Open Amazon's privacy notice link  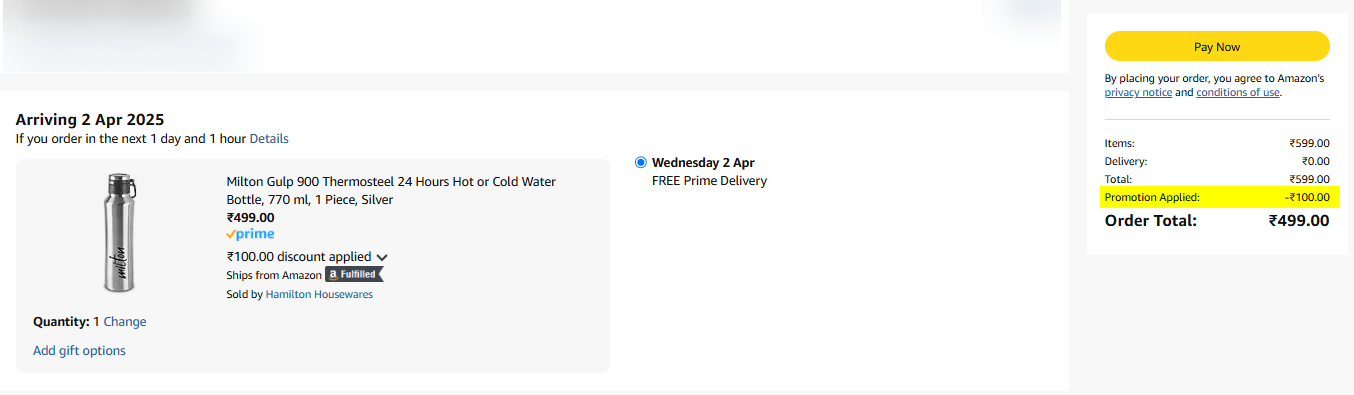pos(1138,92)
